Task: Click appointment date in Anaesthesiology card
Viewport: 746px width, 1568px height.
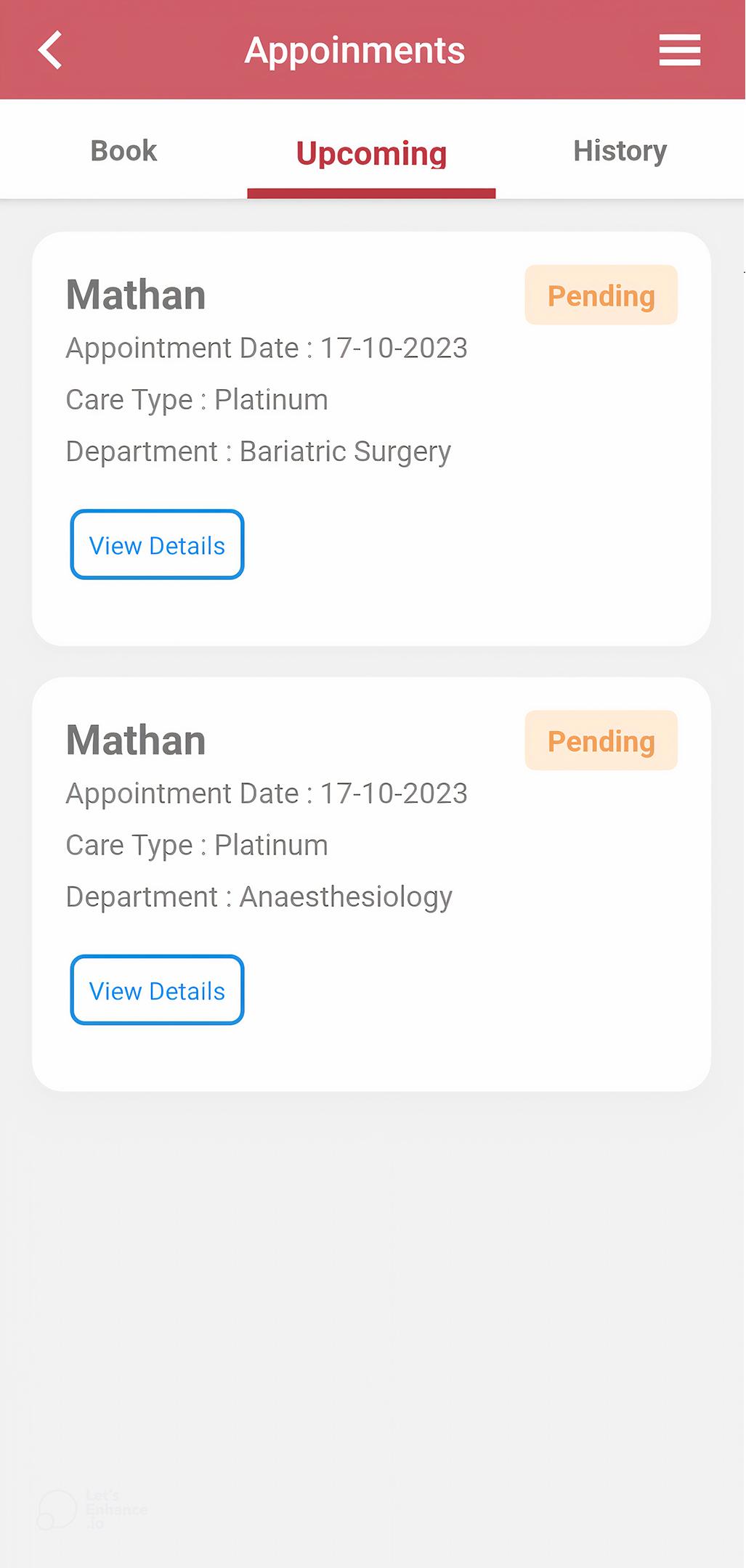Action: 267,793
